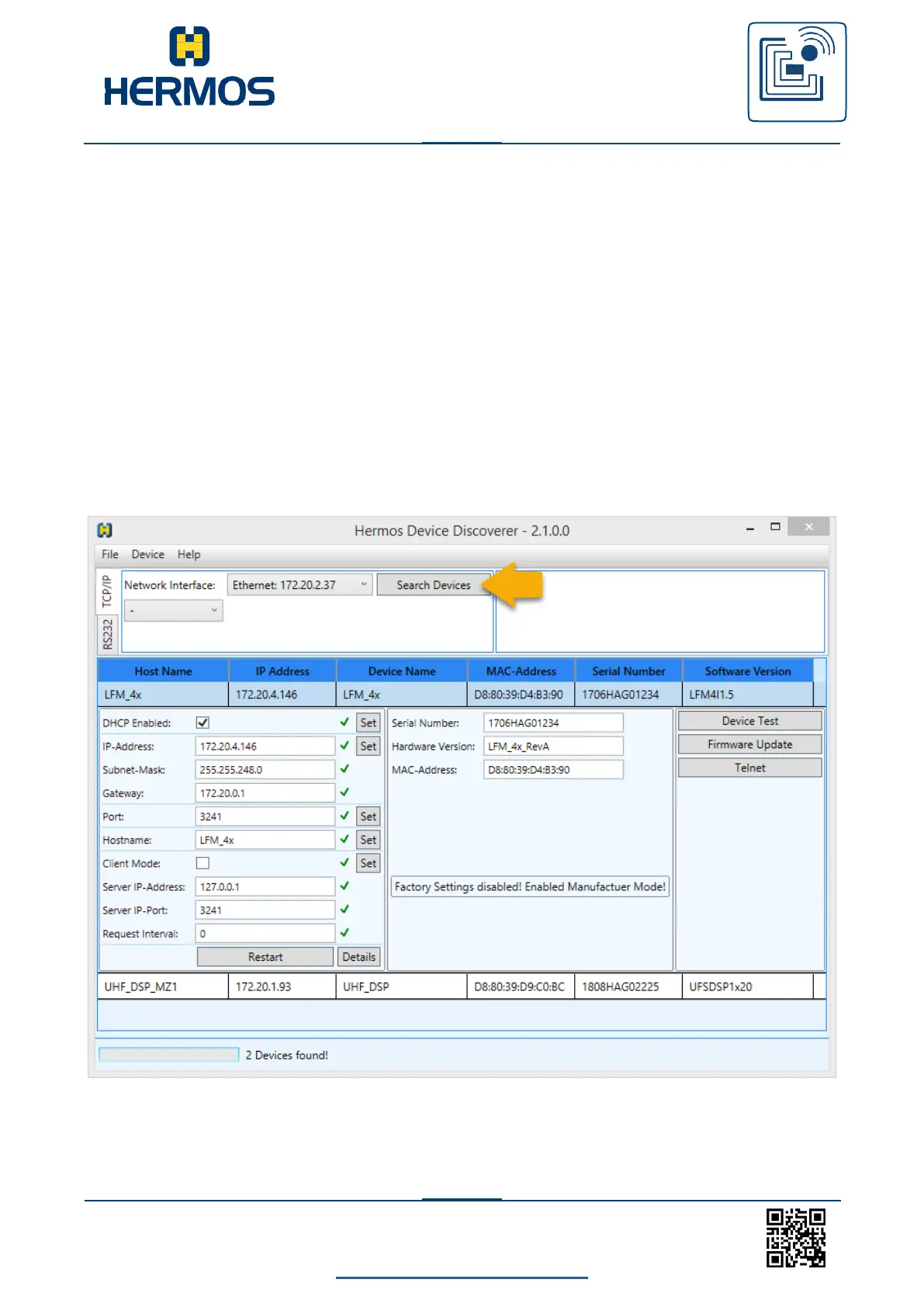Click software version LFM4I1.5 cell
Image resolution: width=924 pixels, height=1307 pixels.
(x=748, y=695)
